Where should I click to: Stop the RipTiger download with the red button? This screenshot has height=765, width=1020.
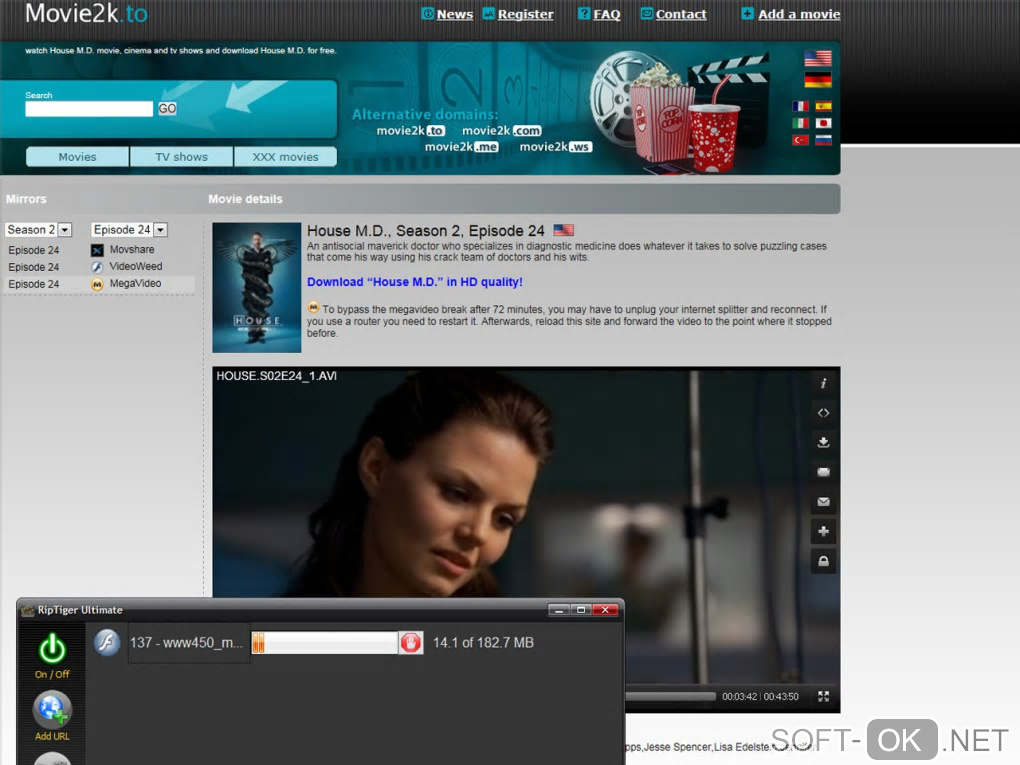tap(410, 643)
